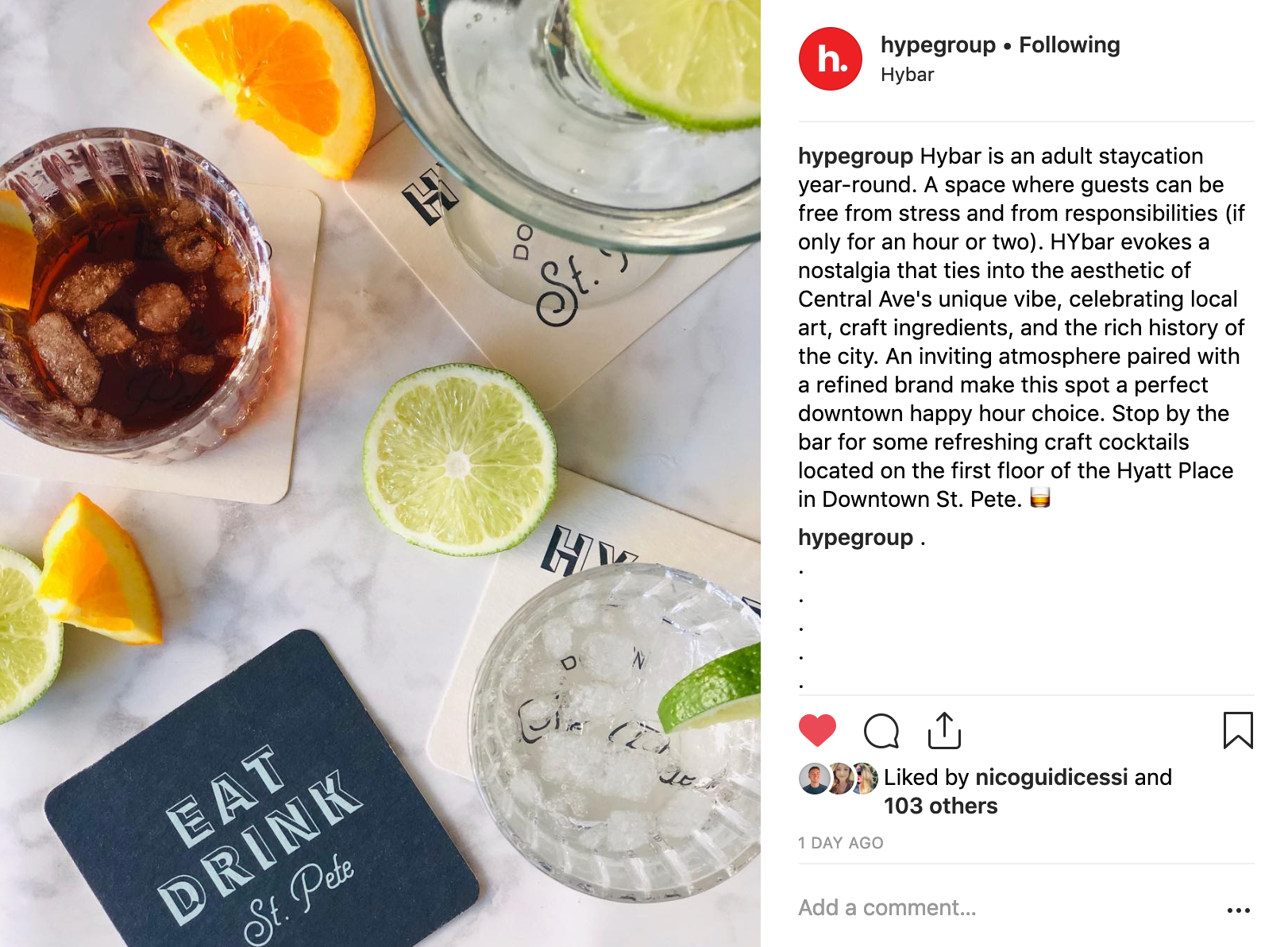Click the second liker's avatar thumbnail

point(840,779)
